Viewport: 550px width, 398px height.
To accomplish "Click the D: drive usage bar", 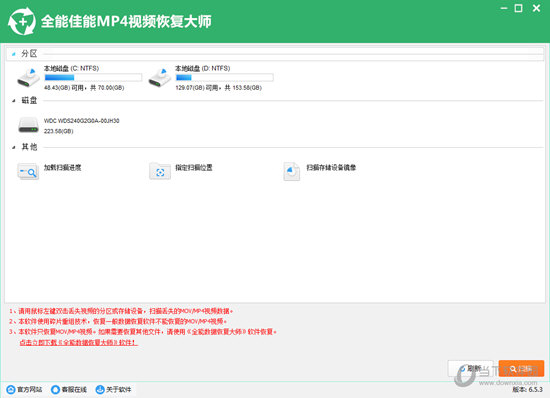I will pos(224,77).
